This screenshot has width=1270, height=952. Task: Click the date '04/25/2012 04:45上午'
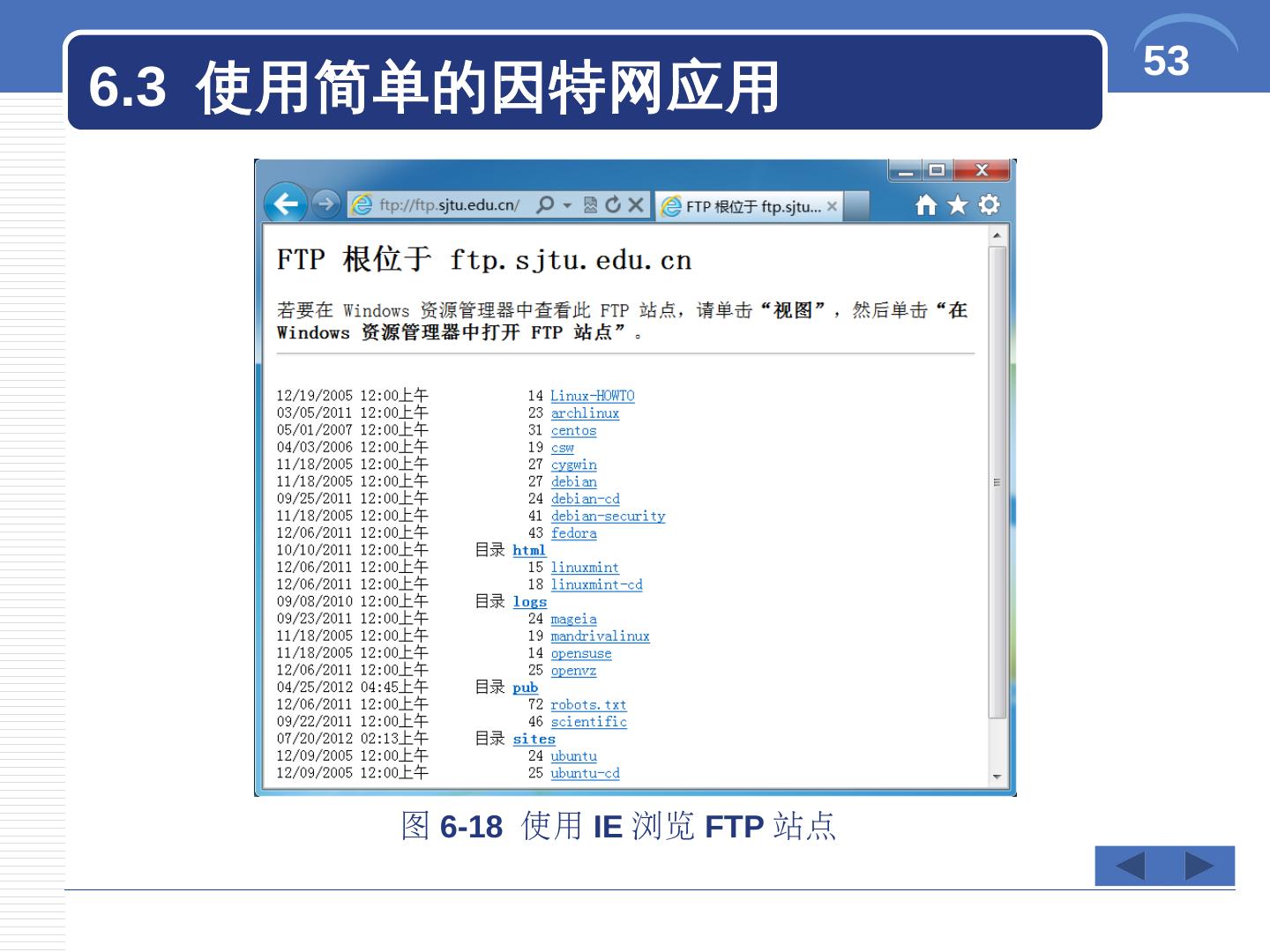(x=352, y=688)
